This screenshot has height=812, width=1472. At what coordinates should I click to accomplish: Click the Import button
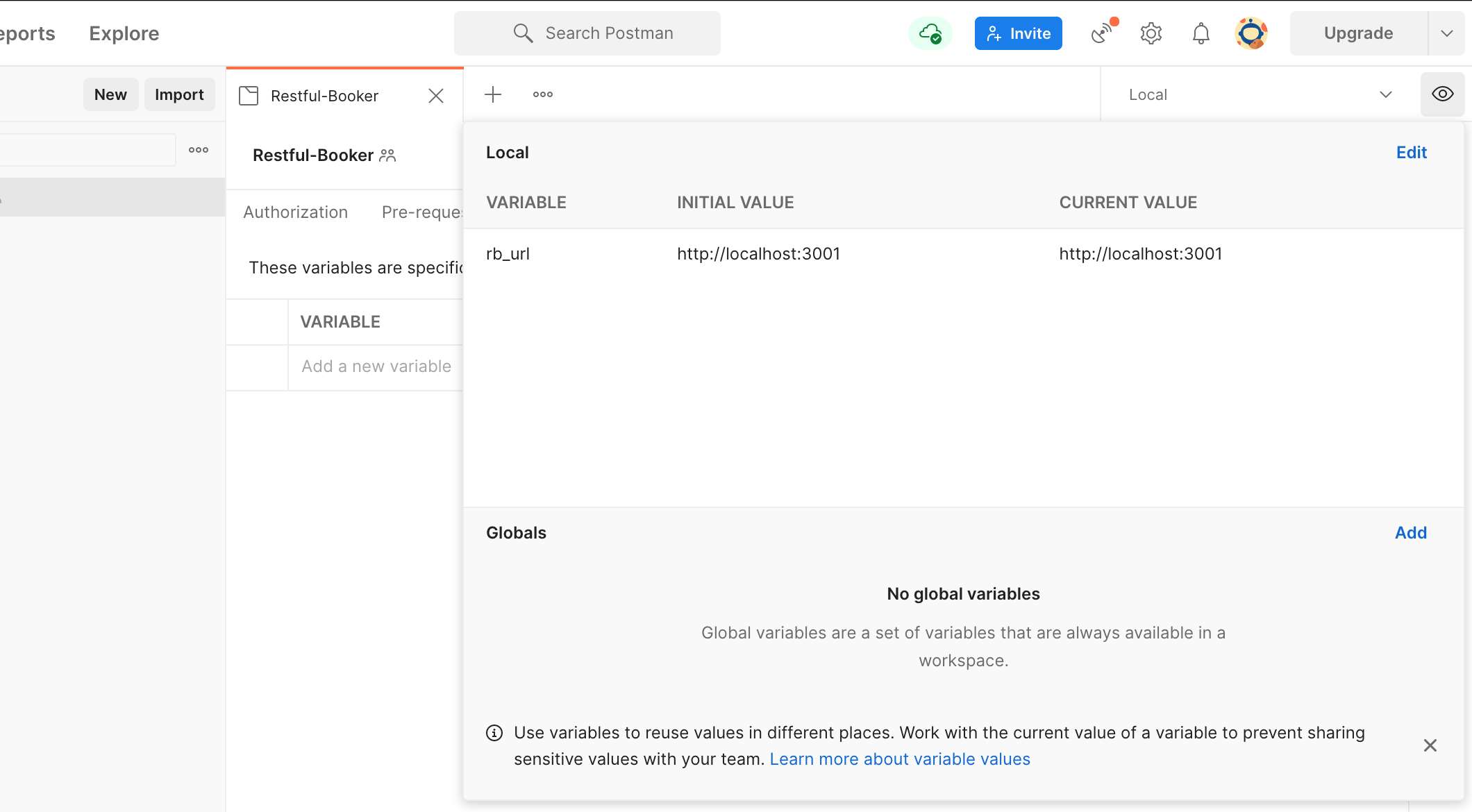click(179, 94)
